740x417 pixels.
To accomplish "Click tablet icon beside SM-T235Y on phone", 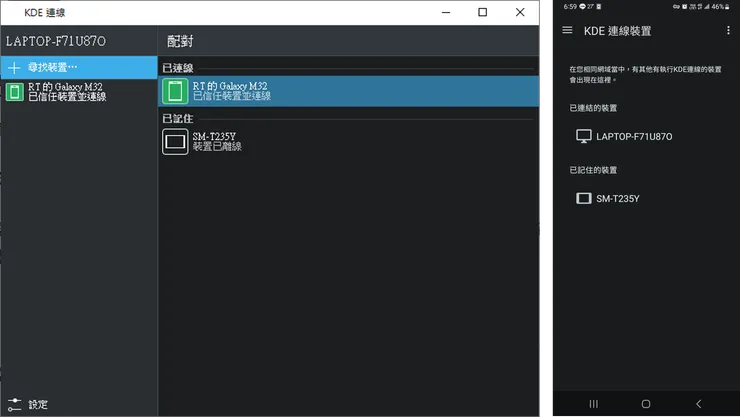I will [584, 199].
